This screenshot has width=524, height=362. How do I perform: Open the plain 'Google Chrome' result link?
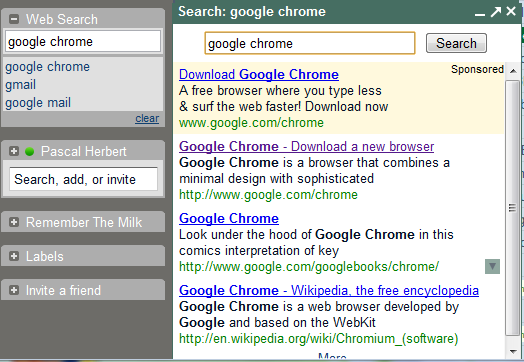pos(229,219)
